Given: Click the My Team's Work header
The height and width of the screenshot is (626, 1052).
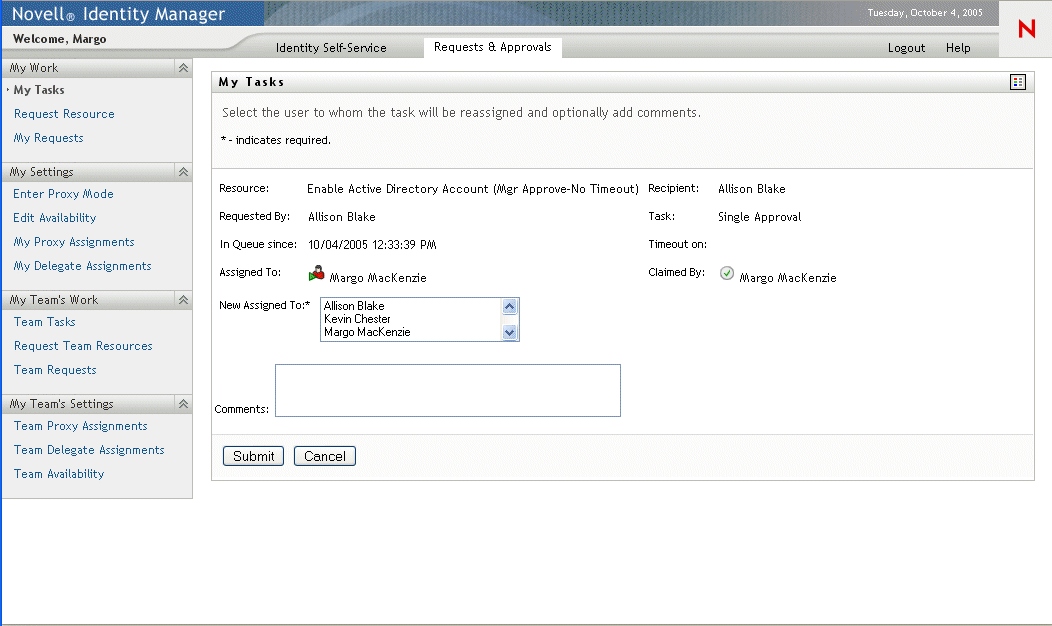Looking at the screenshot, I should click(97, 300).
